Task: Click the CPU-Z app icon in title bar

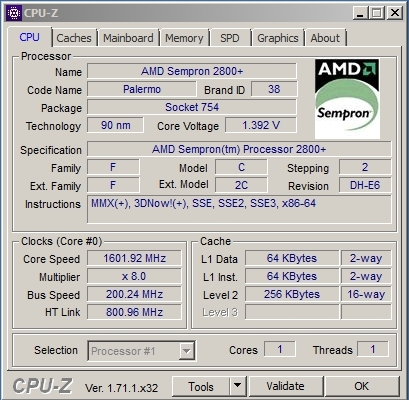Action: [x=14, y=13]
